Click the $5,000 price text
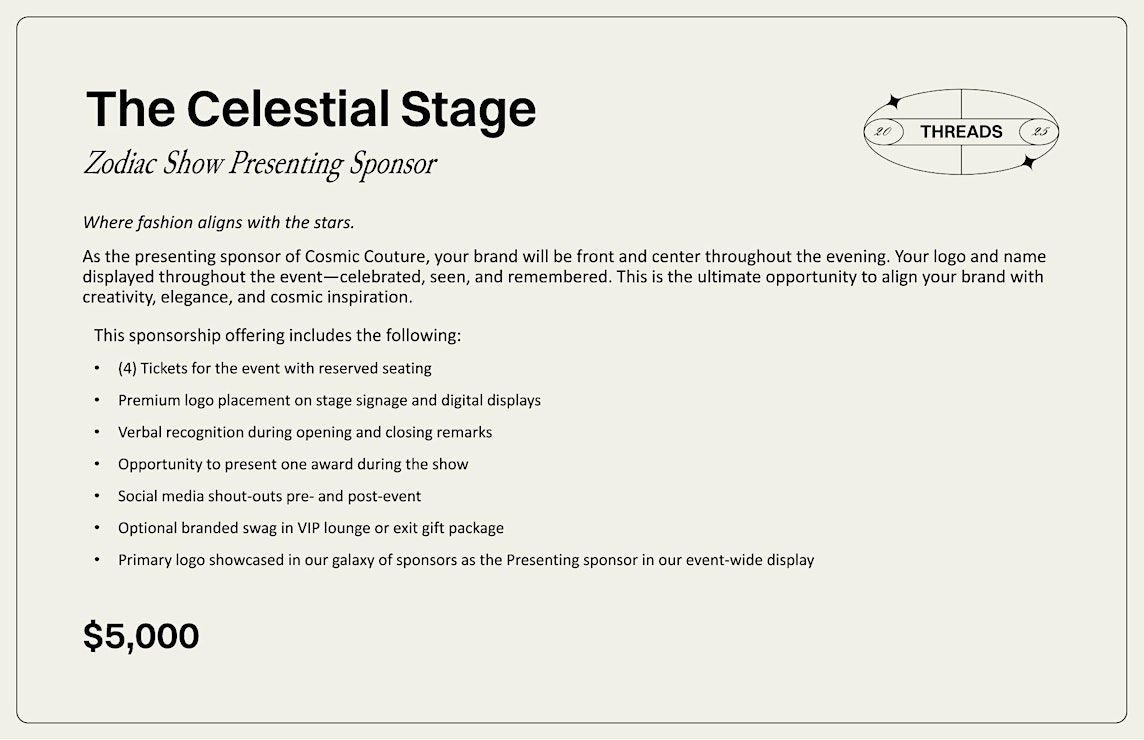The image size is (1144, 740). click(141, 636)
